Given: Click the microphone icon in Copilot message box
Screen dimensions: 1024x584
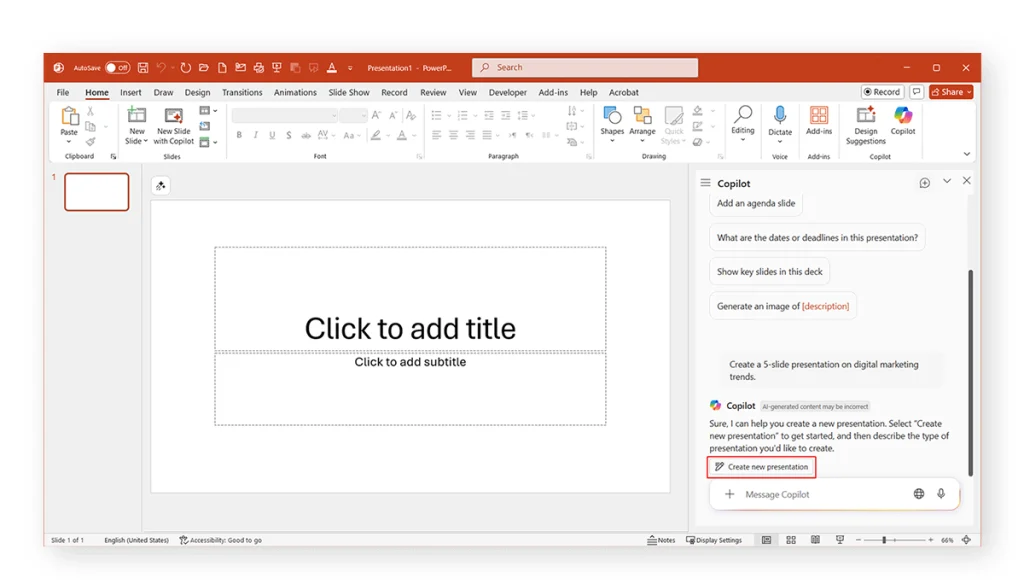Looking at the screenshot, I should (x=941, y=494).
